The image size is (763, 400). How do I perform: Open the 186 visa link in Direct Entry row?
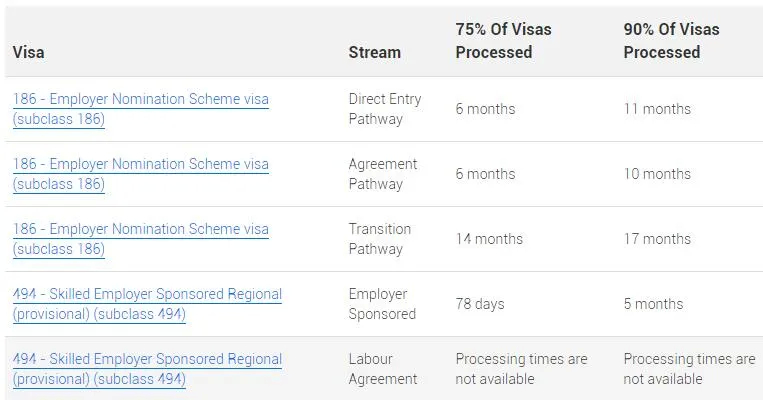[141, 109]
